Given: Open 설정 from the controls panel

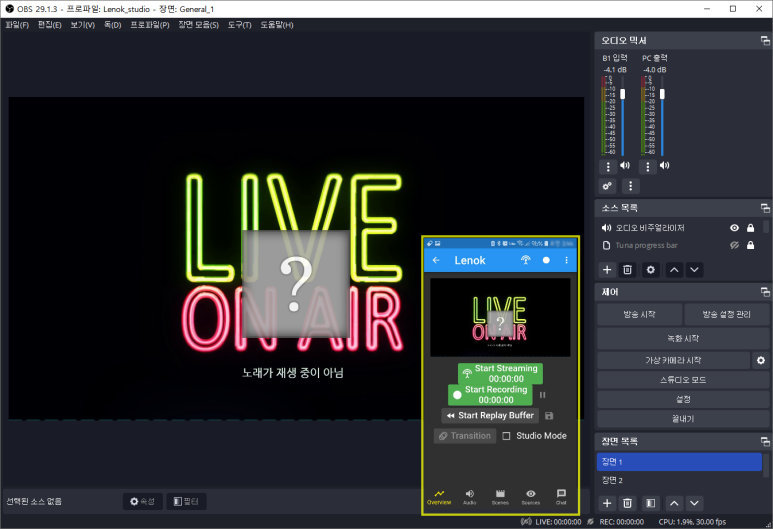Looking at the screenshot, I should [683, 399].
